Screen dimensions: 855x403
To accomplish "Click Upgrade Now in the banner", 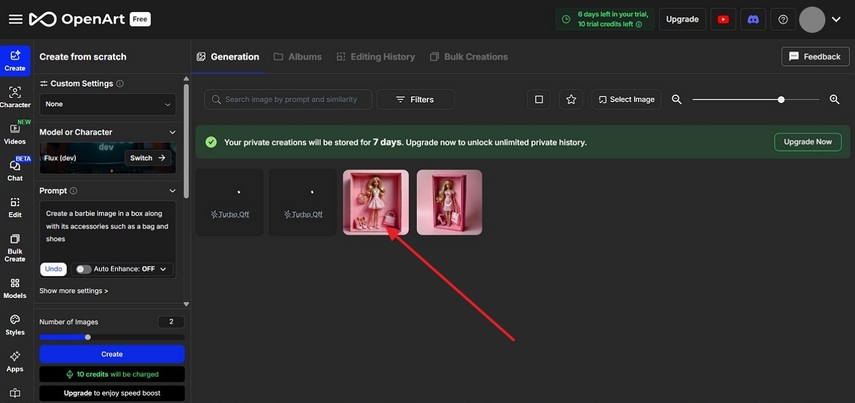I will (x=808, y=142).
